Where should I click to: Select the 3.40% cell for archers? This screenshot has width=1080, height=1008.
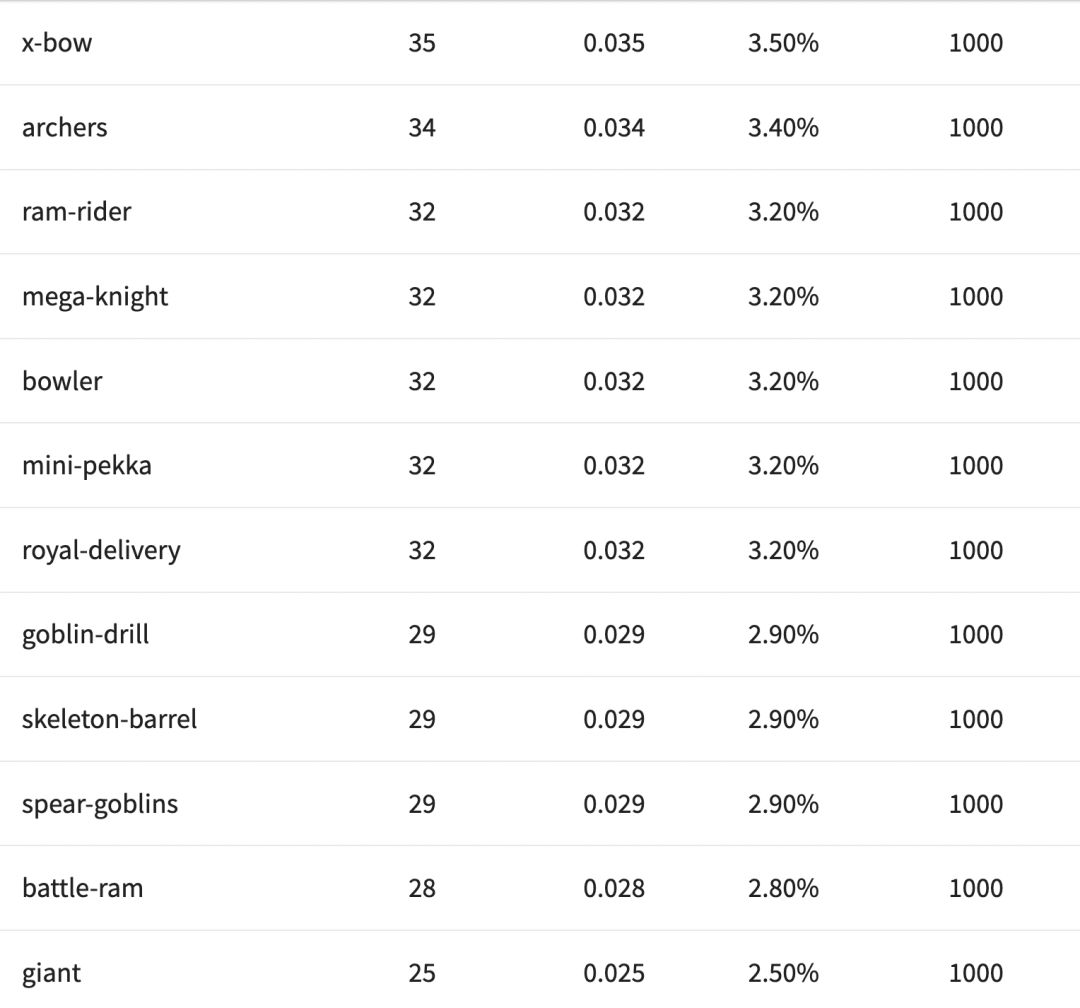tap(783, 128)
